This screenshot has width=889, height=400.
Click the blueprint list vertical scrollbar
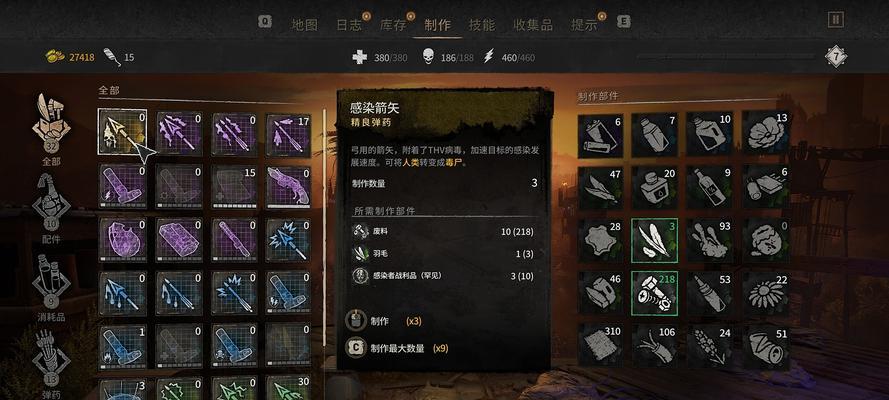324,227
